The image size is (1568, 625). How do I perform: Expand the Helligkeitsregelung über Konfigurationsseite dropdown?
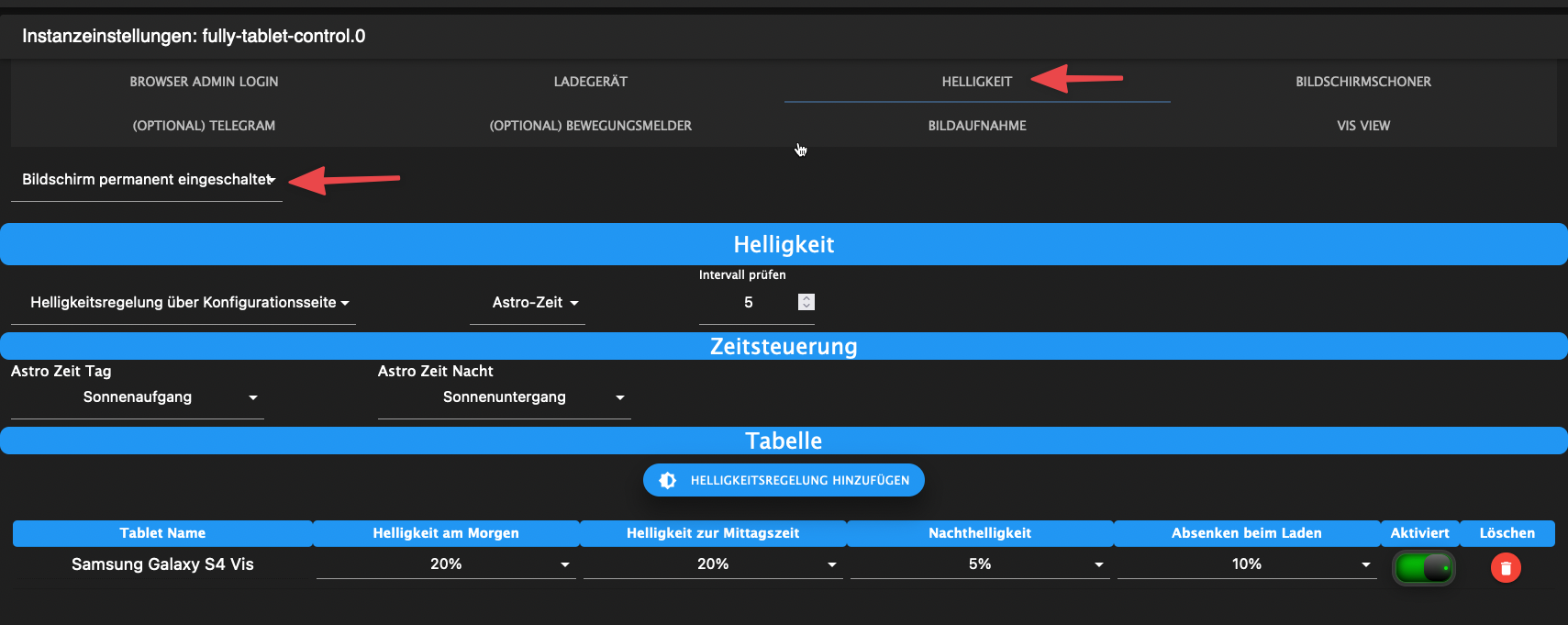coord(183,303)
